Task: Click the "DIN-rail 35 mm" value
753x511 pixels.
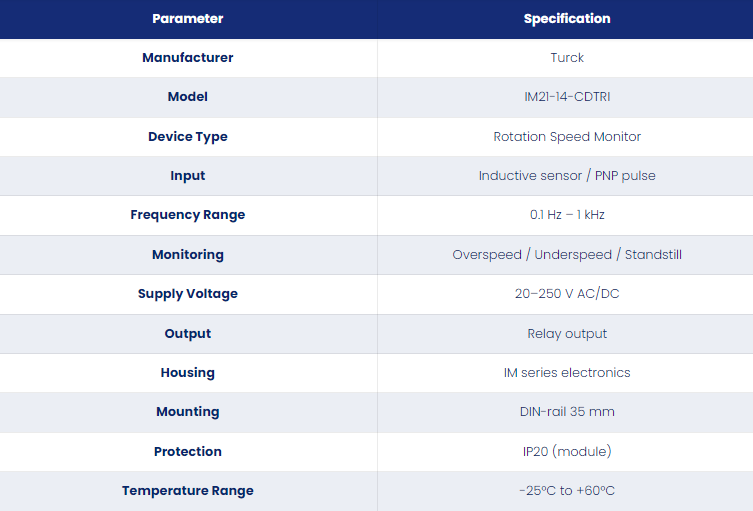Action: pos(567,412)
